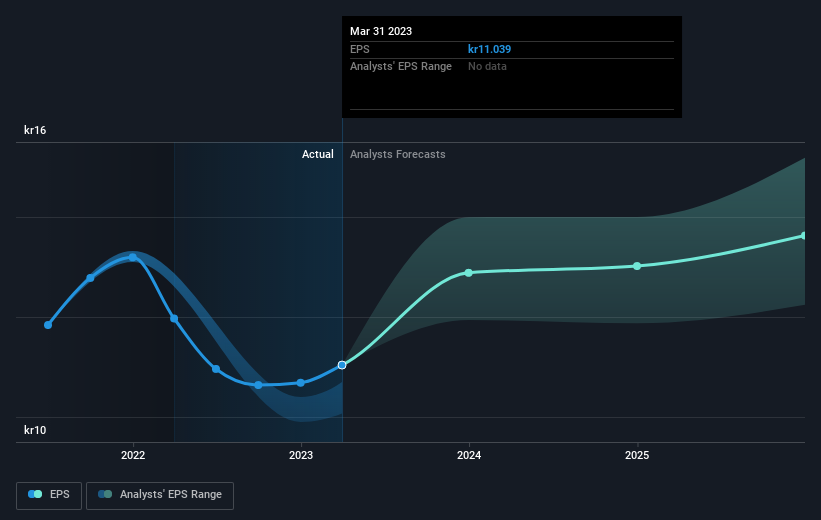Select the lowest EPS point before 2023
The image size is (821, 520).
pos(258,385)
